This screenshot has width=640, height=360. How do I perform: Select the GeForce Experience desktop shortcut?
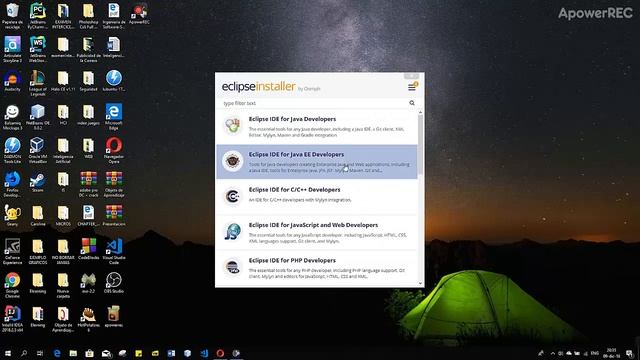[12, 251]
